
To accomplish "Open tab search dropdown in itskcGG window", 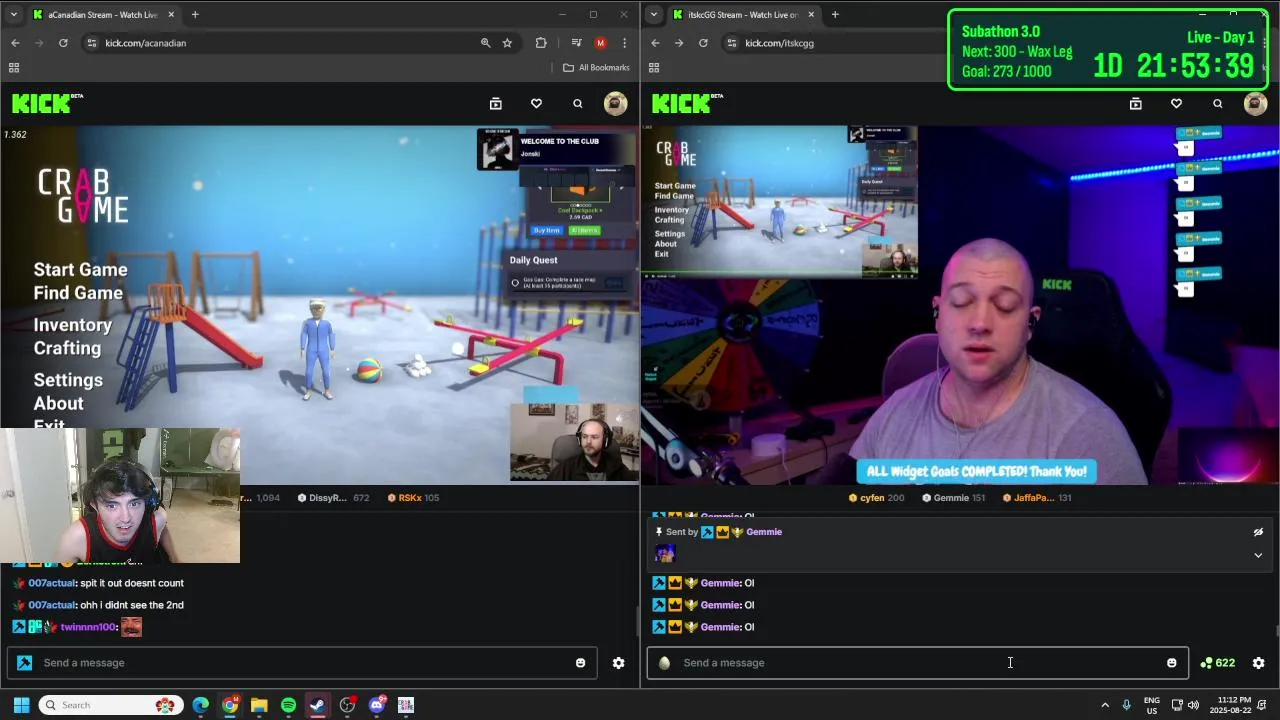I will point(653,15).
